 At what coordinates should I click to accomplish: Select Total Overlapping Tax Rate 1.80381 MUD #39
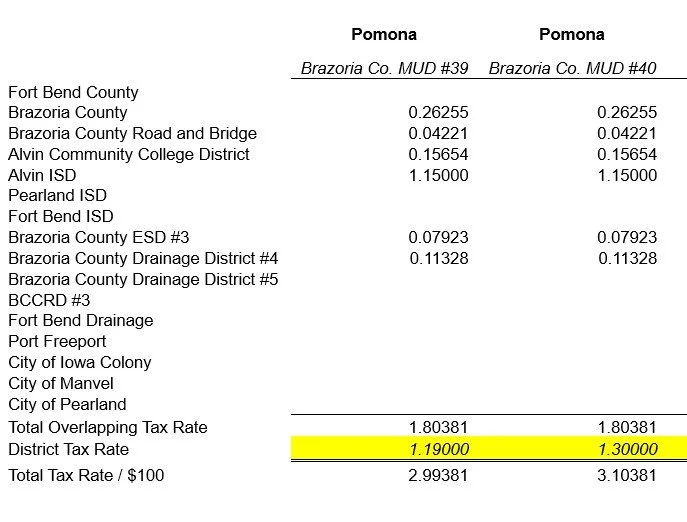point(438,427)
